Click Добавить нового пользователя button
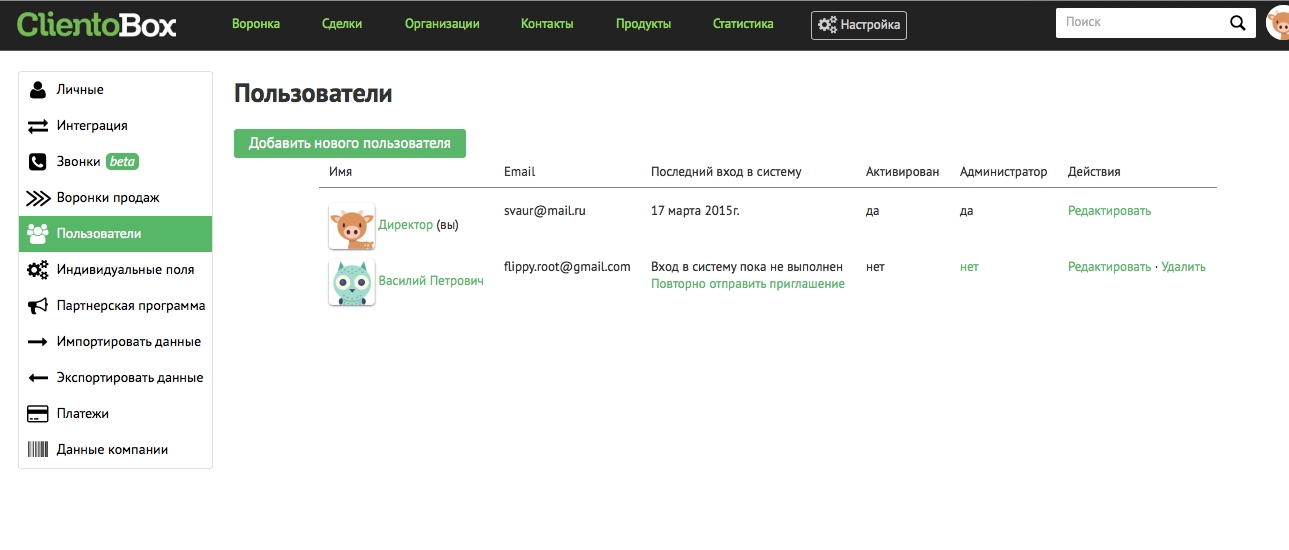 coord(350,143)
